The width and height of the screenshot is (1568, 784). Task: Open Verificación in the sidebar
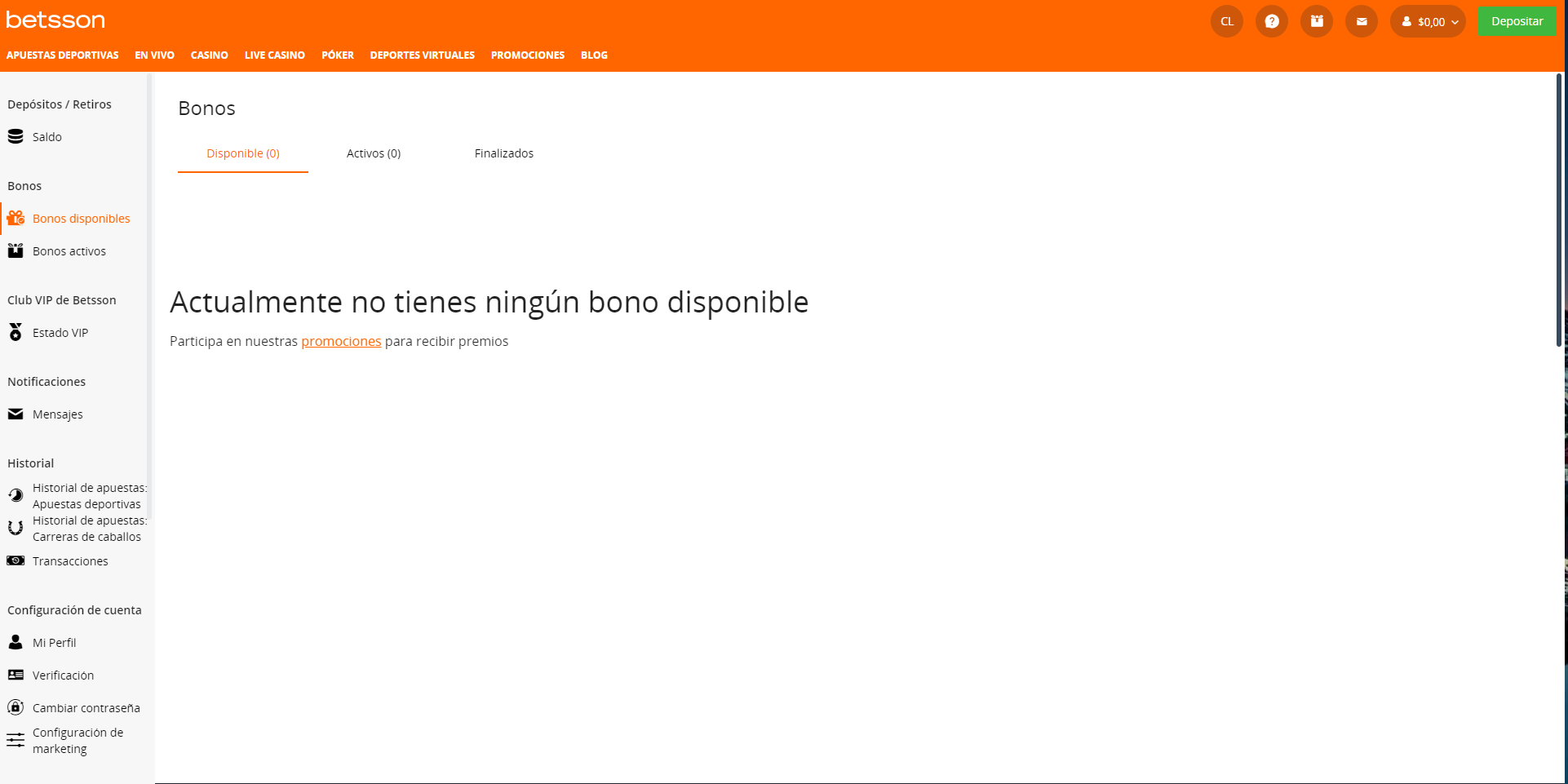63,675
